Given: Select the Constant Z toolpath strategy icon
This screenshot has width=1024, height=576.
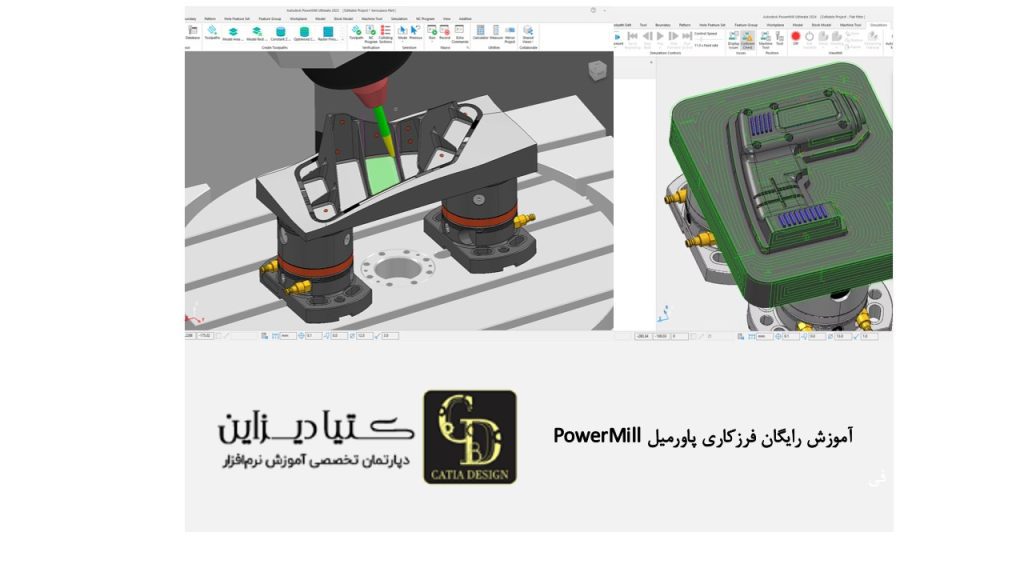Looking at the screenshot, I should click(280, 33).
